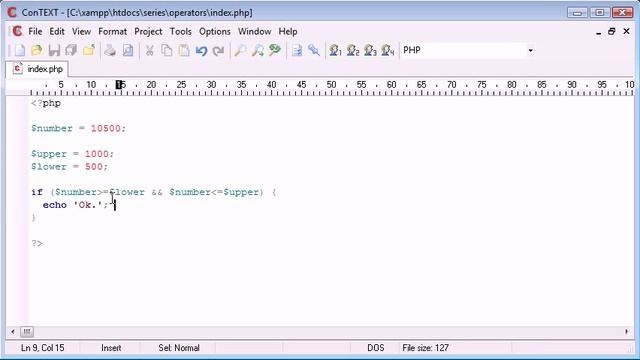
Task: Open the Help menu
Action: (288, 31)
